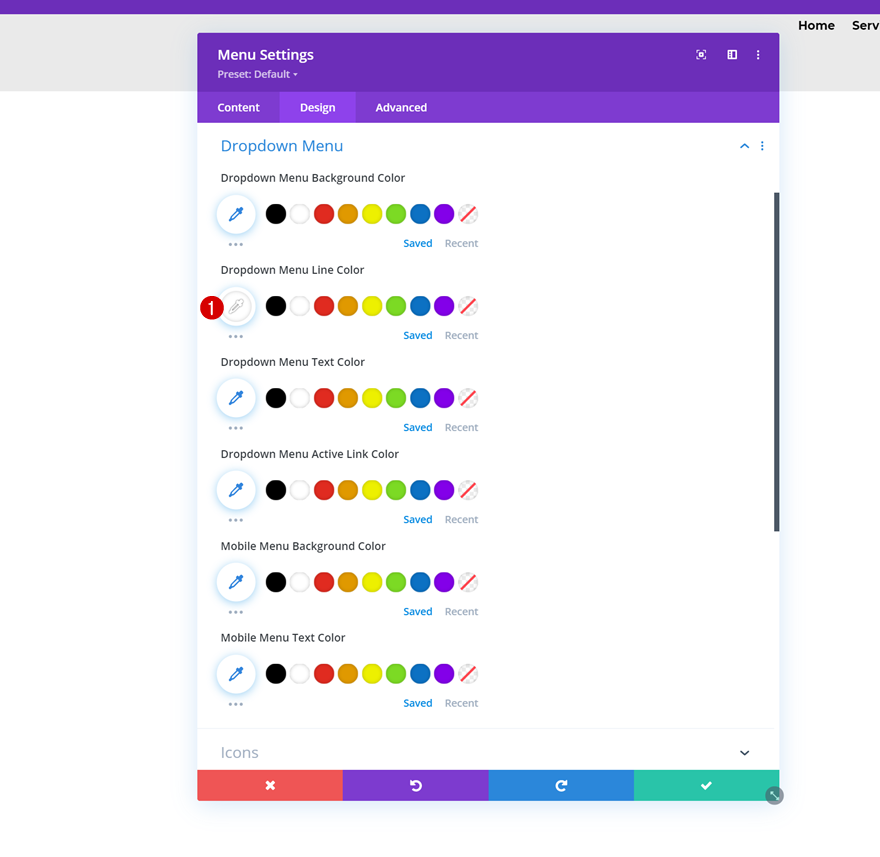Collapse the Dropdown Menu section
Screen dimensions: 880x857
744,146
